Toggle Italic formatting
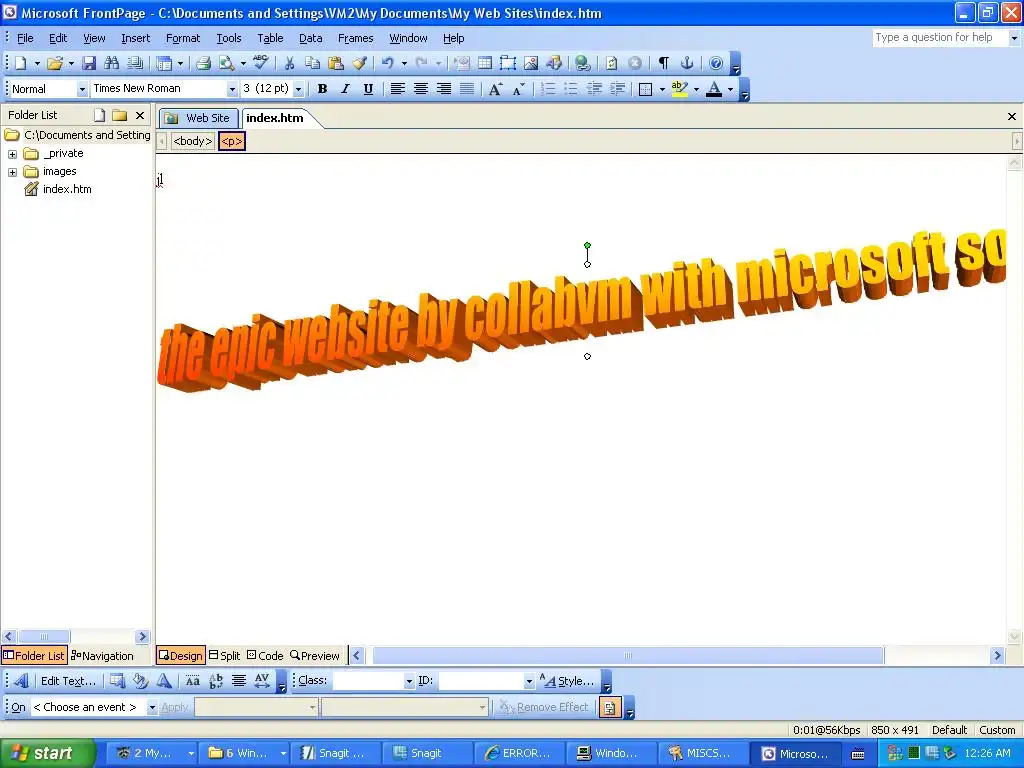This screenshot has height=768, width=1024. (x=345, y=89)
